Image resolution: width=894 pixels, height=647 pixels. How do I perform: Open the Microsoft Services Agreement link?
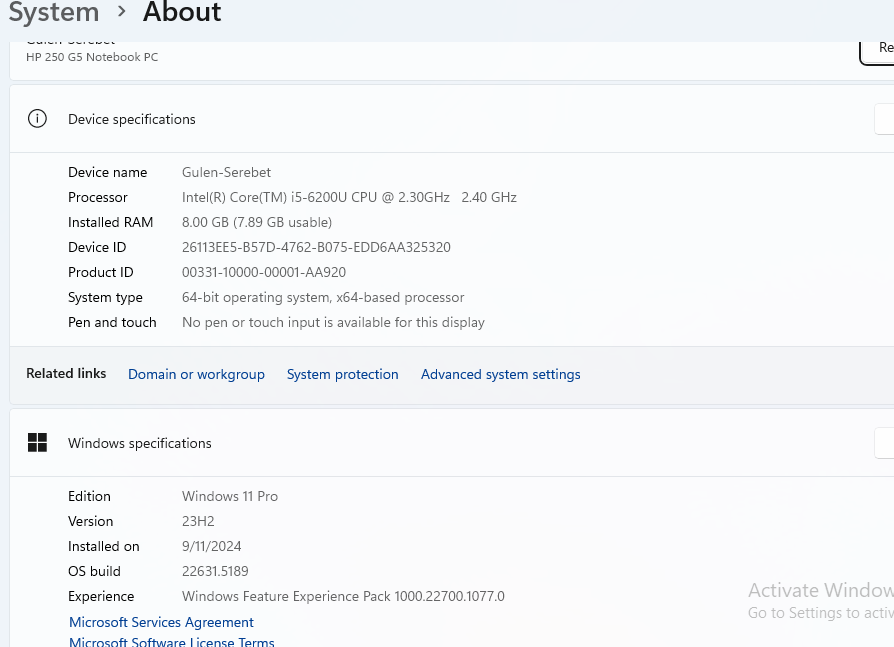[x=161, y=622]
